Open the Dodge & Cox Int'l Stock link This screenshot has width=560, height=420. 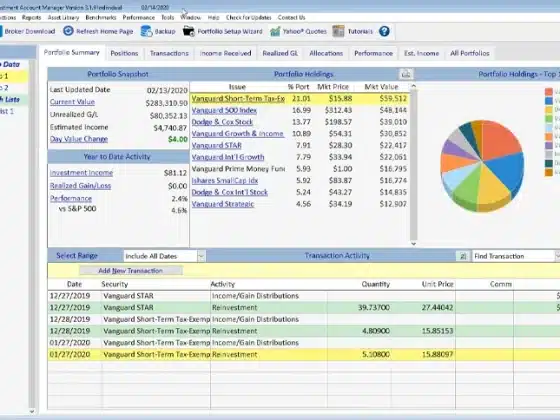click(x=229, y=192)
